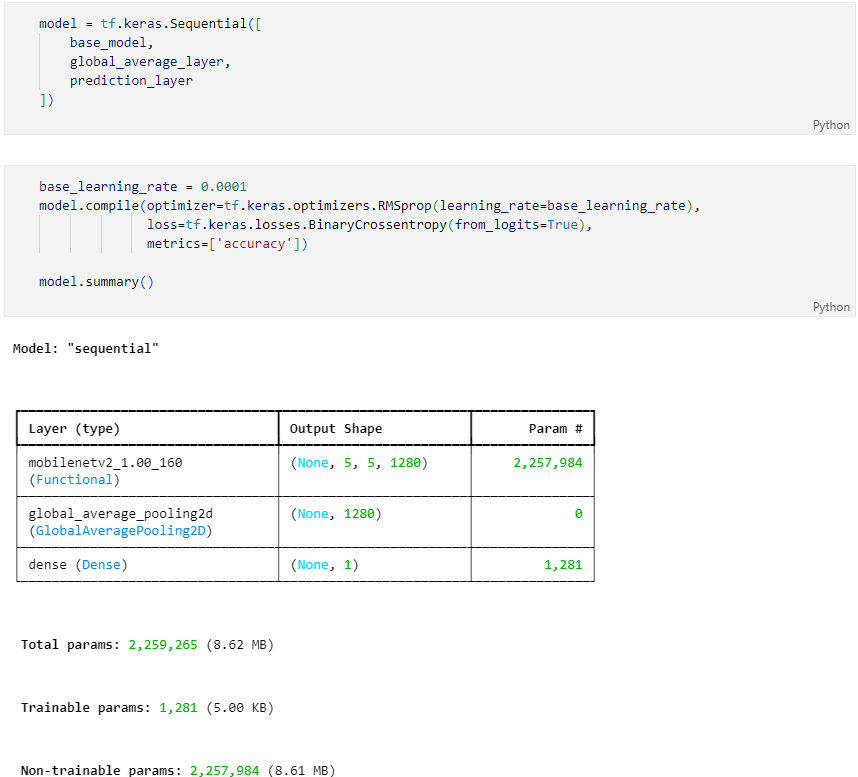Image resolution: width=858 pixels, height=777 pixels.
Task: Click on the 'base_model,' code line
Action: click(111, 43)
